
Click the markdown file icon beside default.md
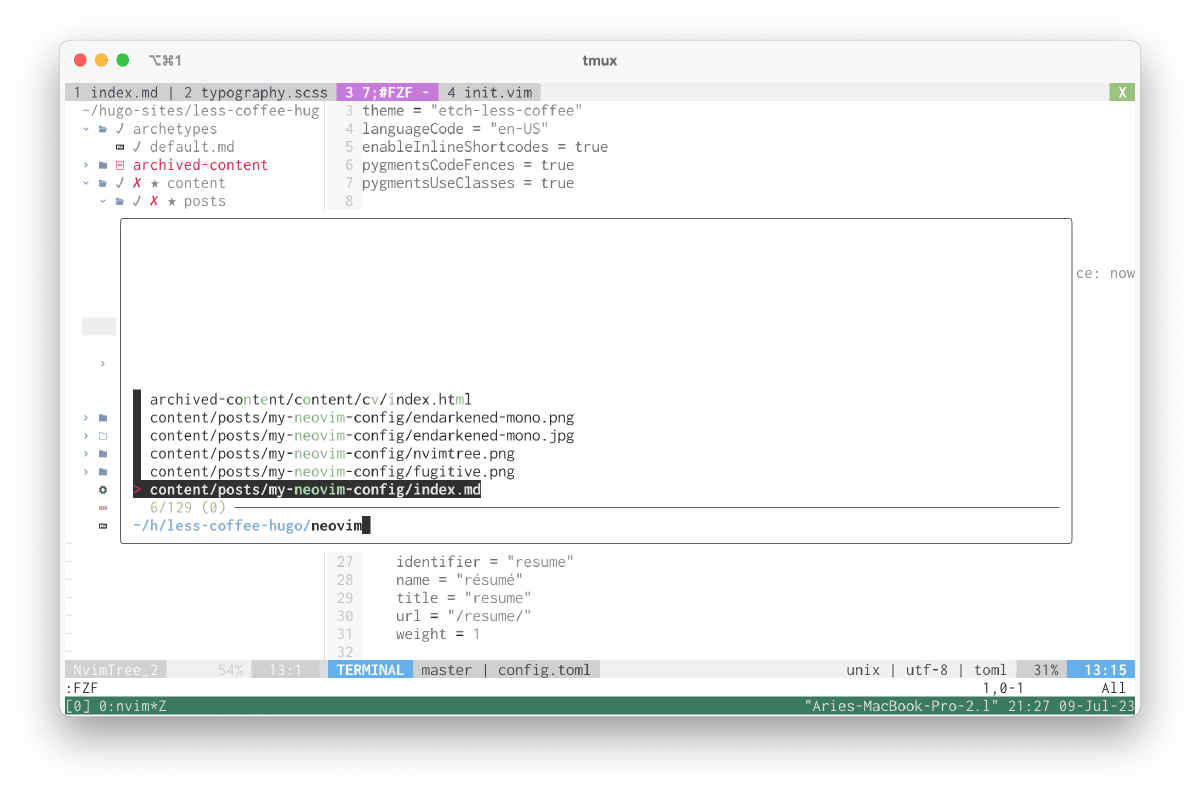point(120,147)
